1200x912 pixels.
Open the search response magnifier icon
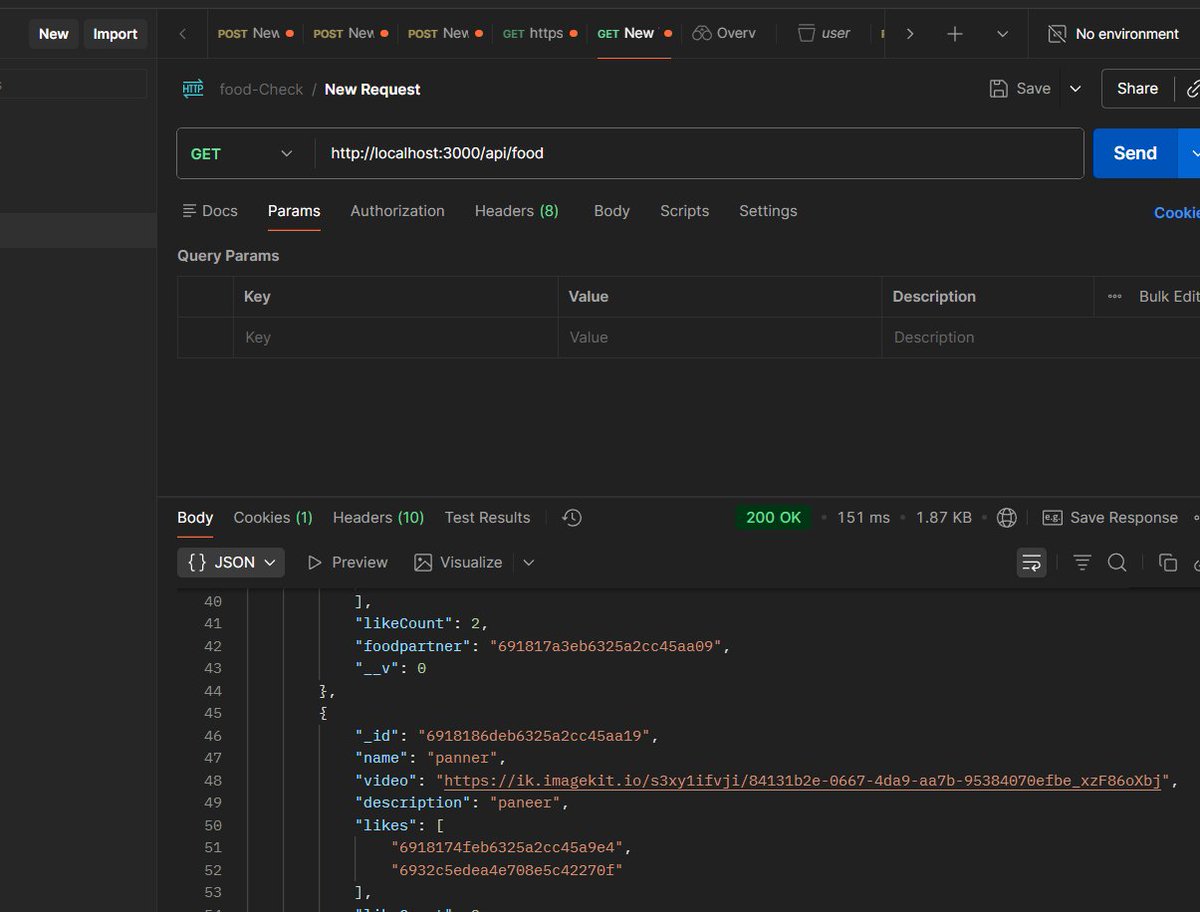click(x=1117, y=563)
